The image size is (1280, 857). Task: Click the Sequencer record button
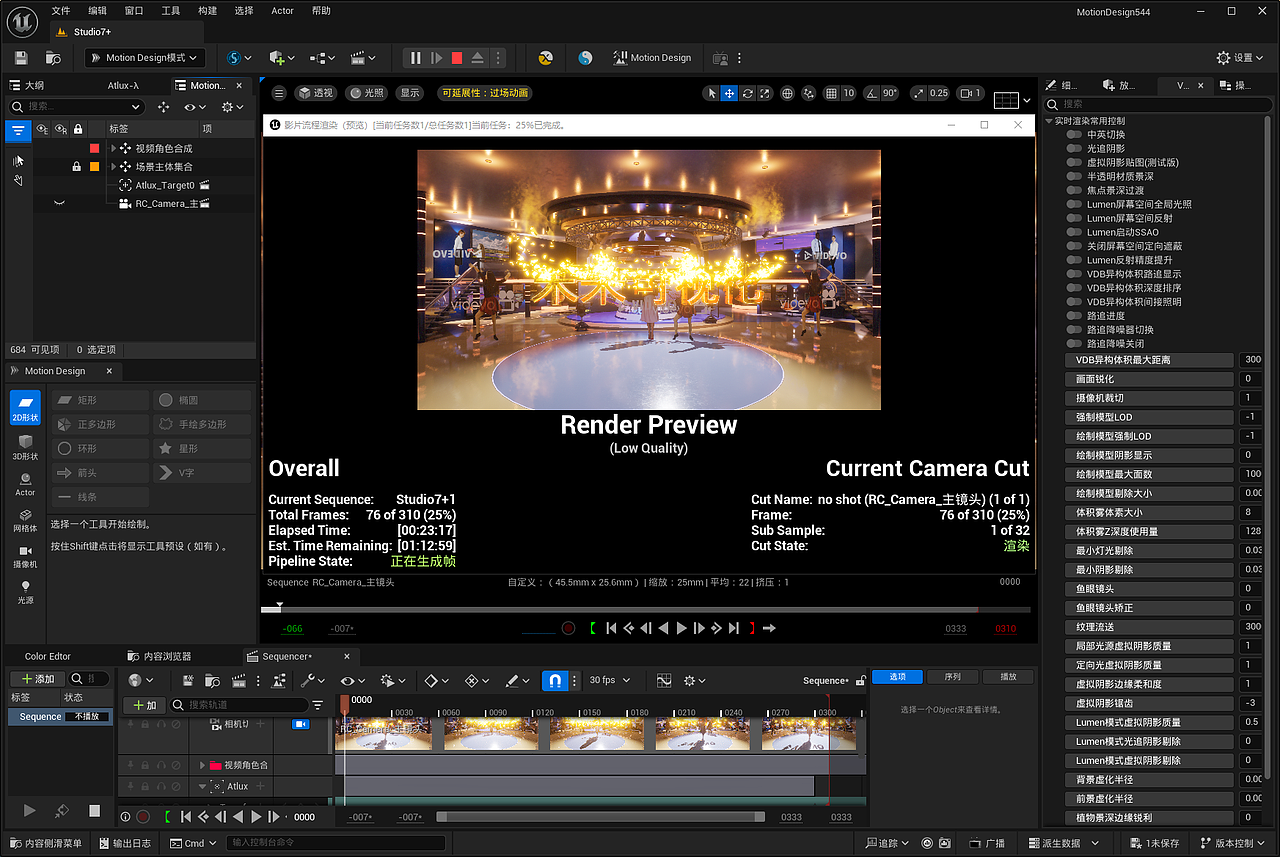pos(143,817)
